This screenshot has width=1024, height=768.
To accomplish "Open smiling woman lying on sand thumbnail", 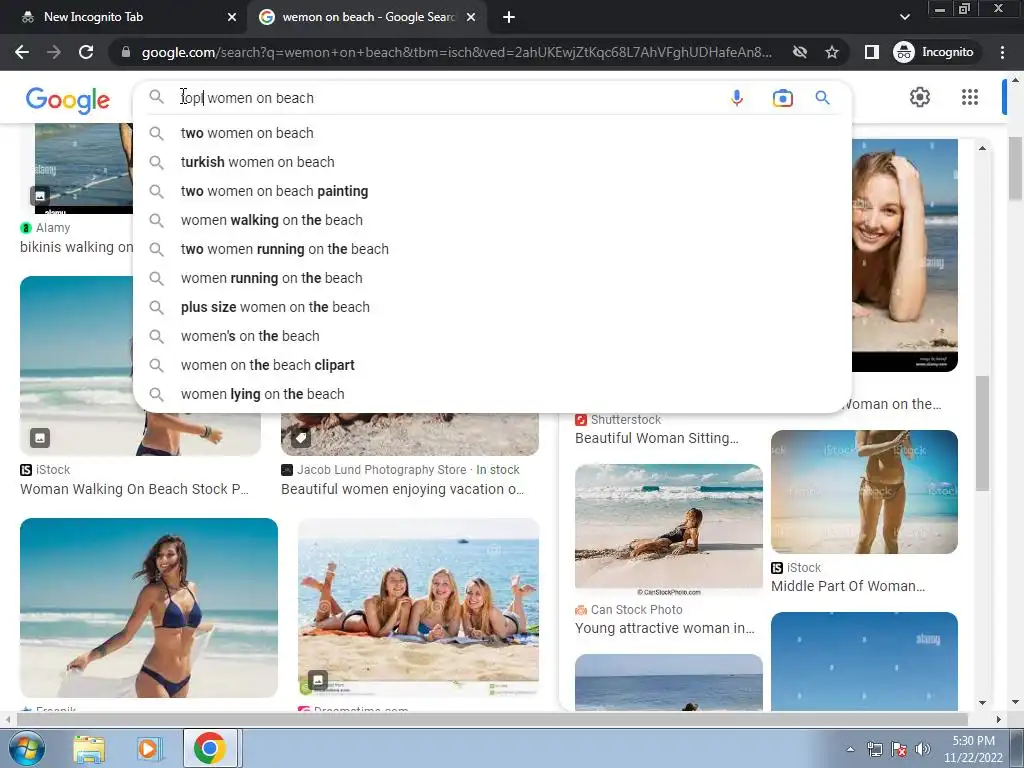I will (904, 255).
